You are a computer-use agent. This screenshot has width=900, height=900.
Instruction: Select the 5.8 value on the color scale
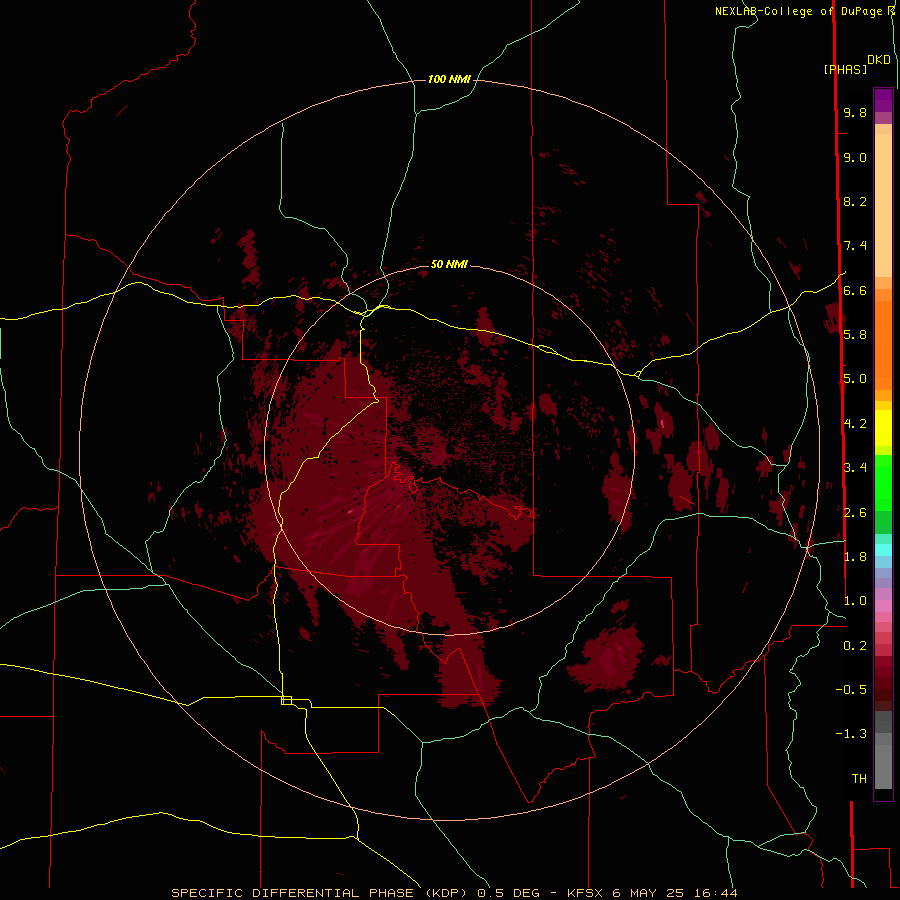coord(855,335)
